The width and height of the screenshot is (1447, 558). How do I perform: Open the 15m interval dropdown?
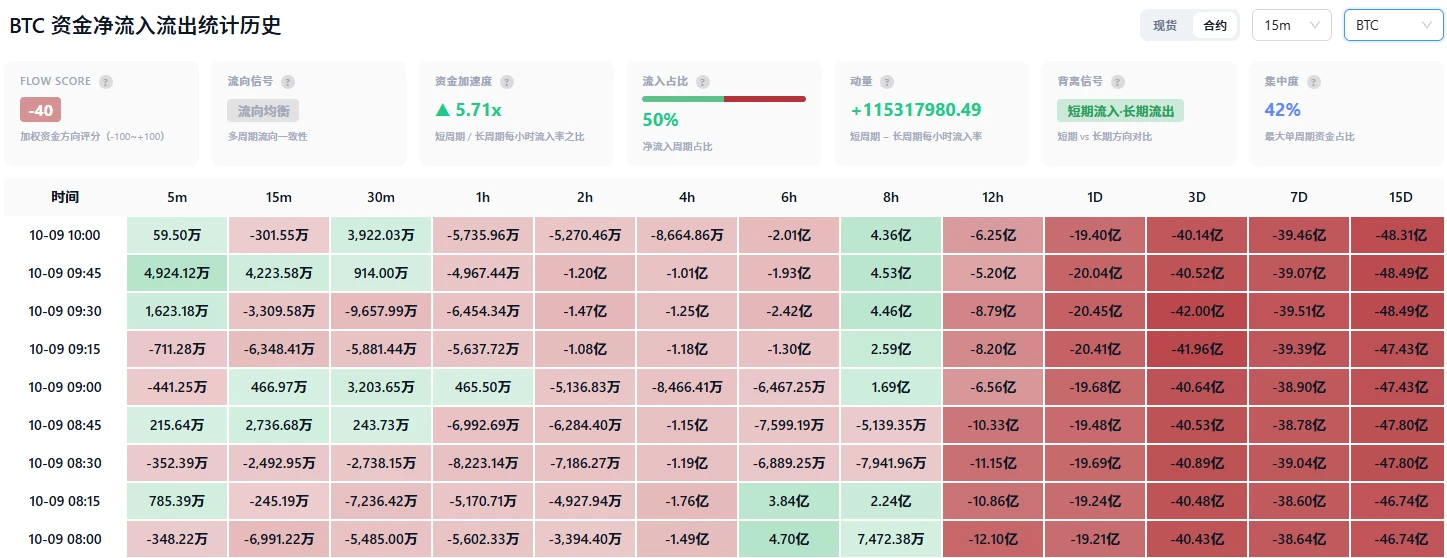pos(1292,25)
